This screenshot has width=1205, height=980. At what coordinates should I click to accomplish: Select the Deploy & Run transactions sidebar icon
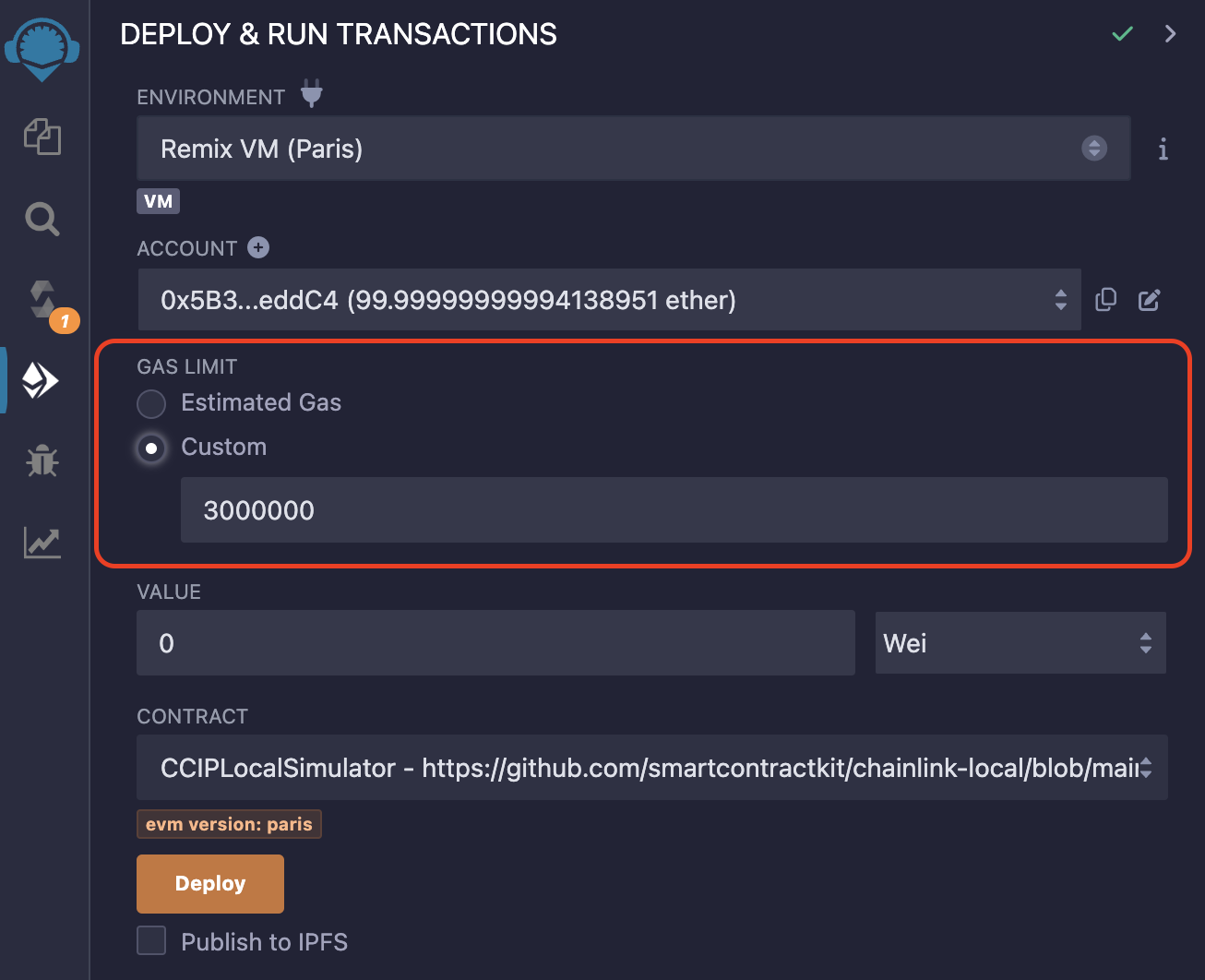(42, 380)
